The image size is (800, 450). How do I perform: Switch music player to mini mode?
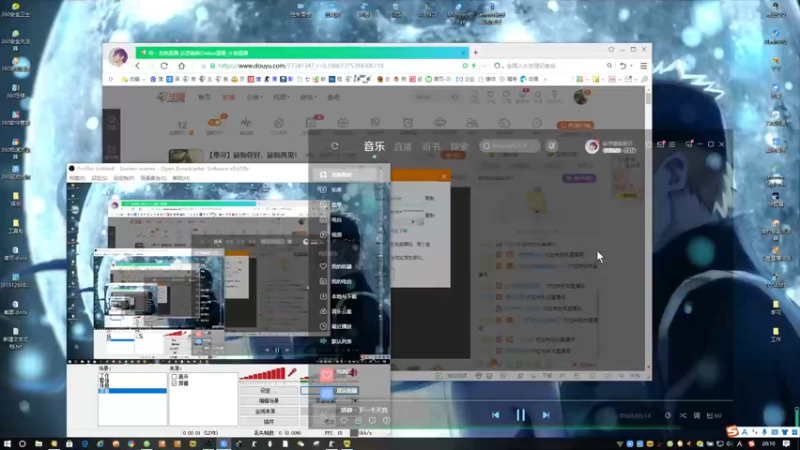[x=689, y=144]
